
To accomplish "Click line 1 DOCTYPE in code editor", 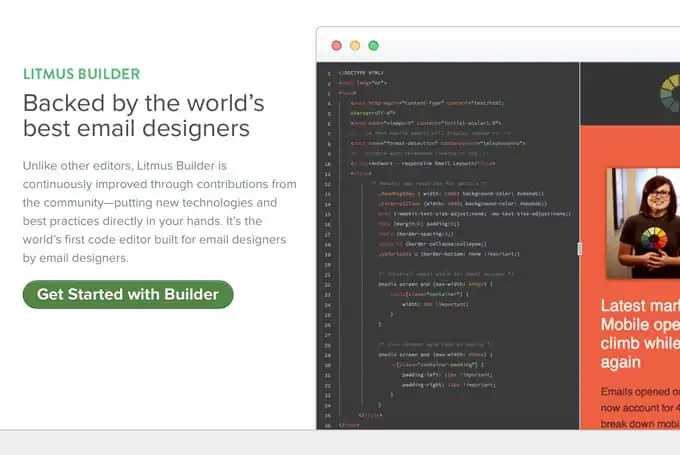I will pyautogui.click(x=361, y=73).
